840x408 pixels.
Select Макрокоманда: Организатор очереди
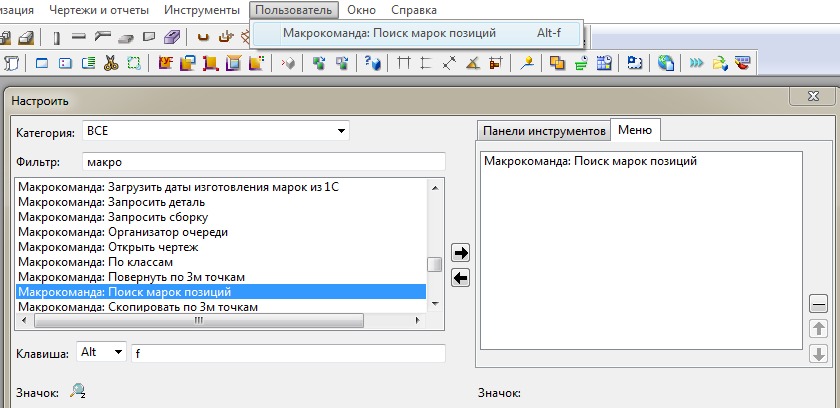222,232
